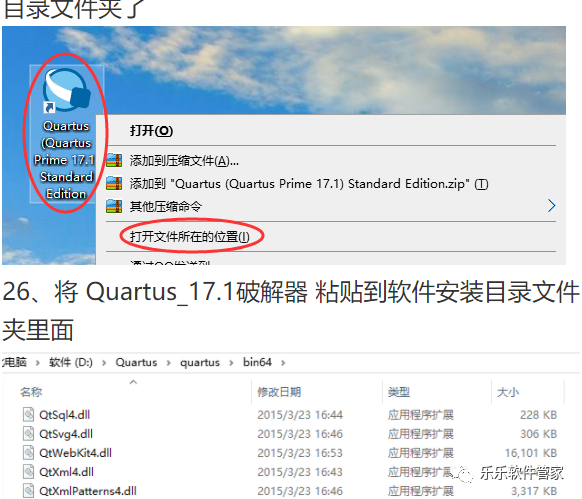
Task: Click the QtXmlPatterns4.dll file icon
Action: pyautogui.click(x=28, y=491)
